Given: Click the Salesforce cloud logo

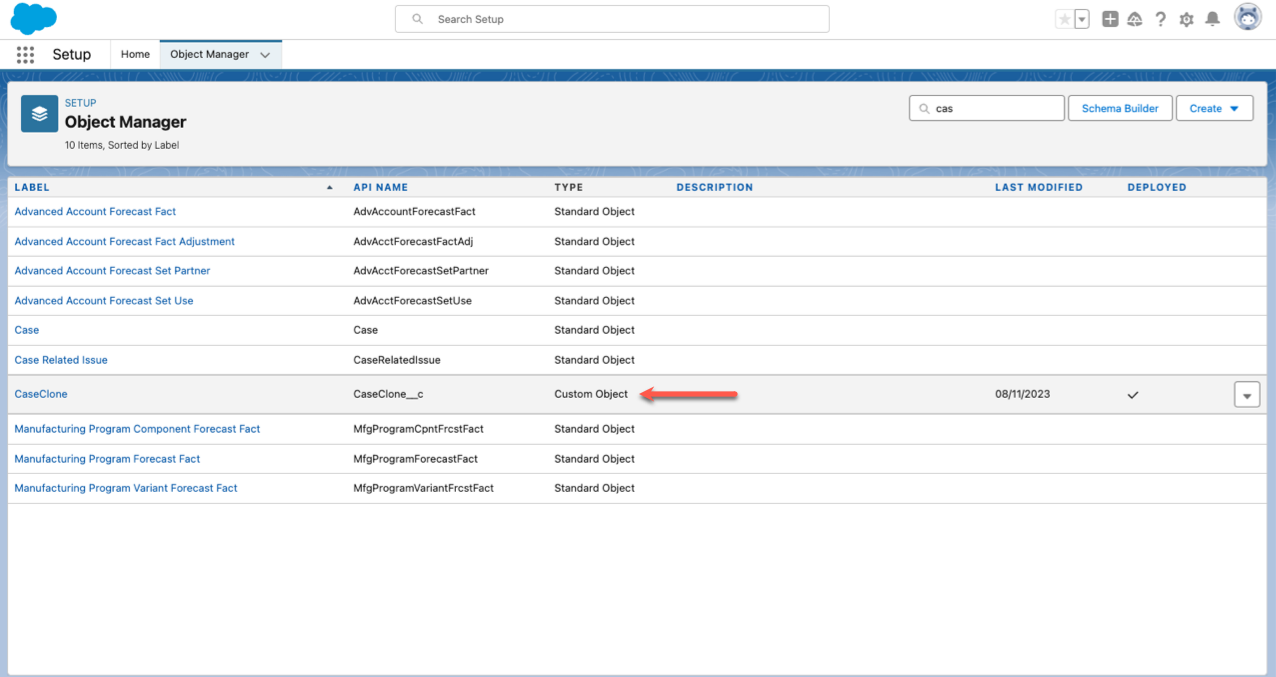Looking at the screenshot, I should coord(33,19).
